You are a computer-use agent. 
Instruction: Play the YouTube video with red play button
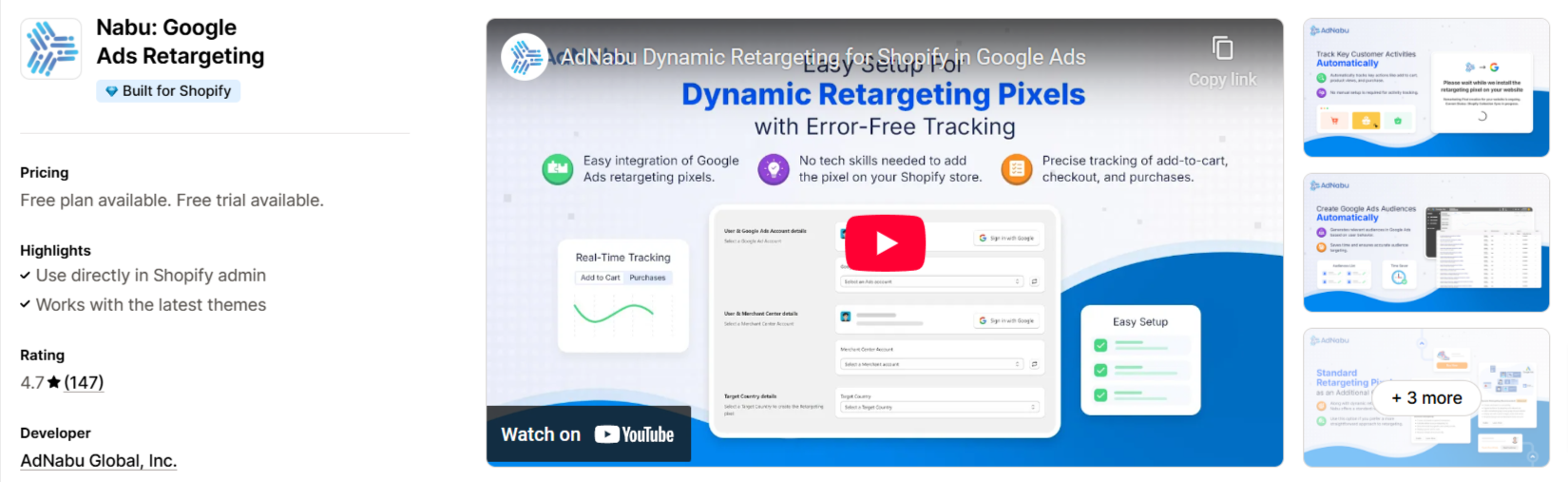[885, 243]
